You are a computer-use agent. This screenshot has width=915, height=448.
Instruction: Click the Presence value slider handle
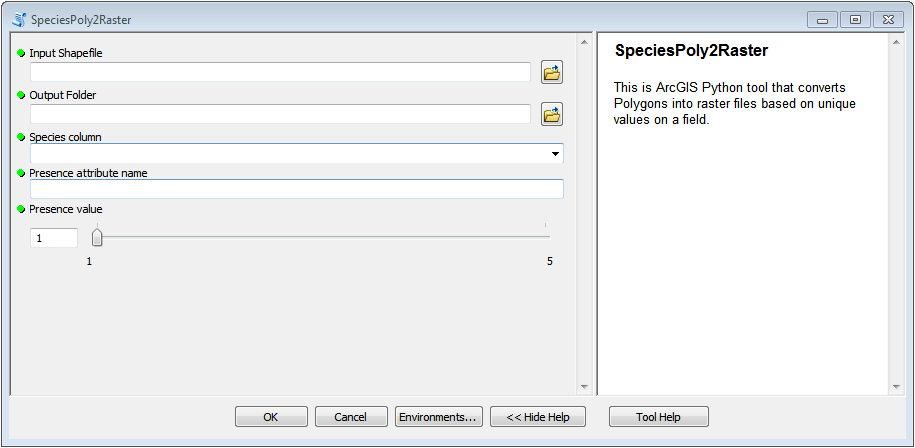pyautogui.click(x=97, y=237)
